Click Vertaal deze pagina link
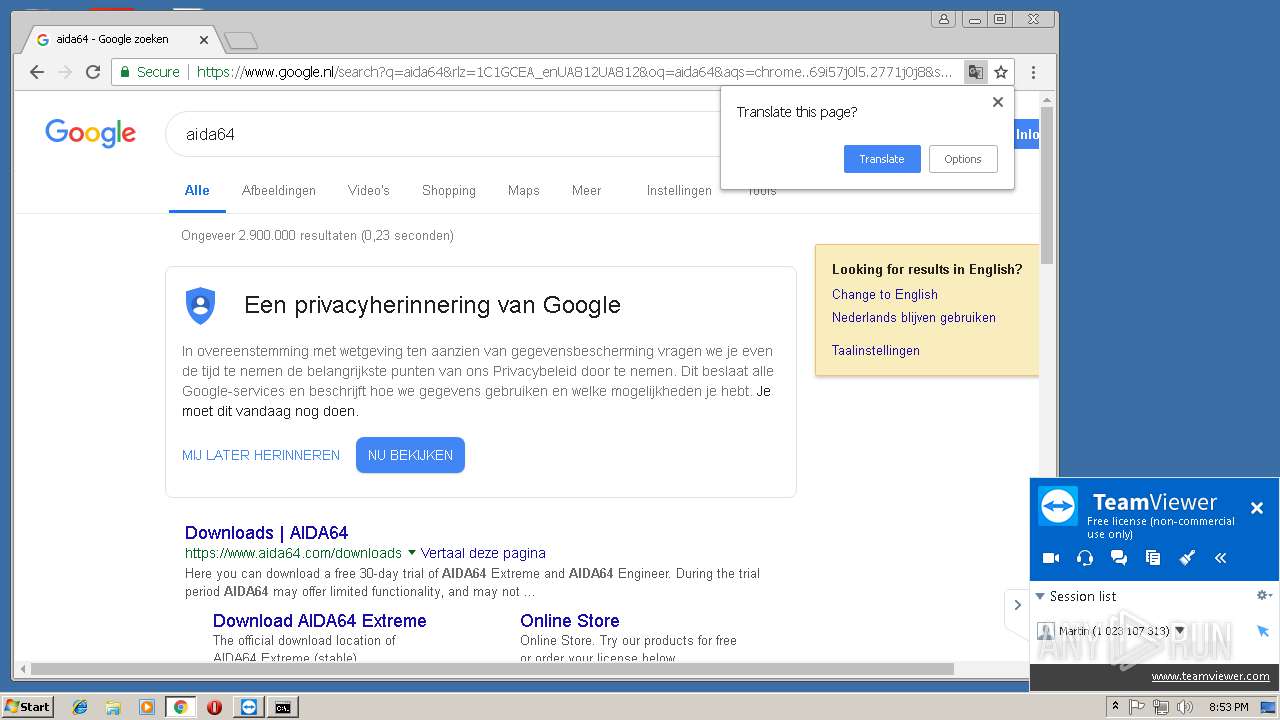Screen dimensions: 1280x720 pyautogui.click(x=483, y=553)
